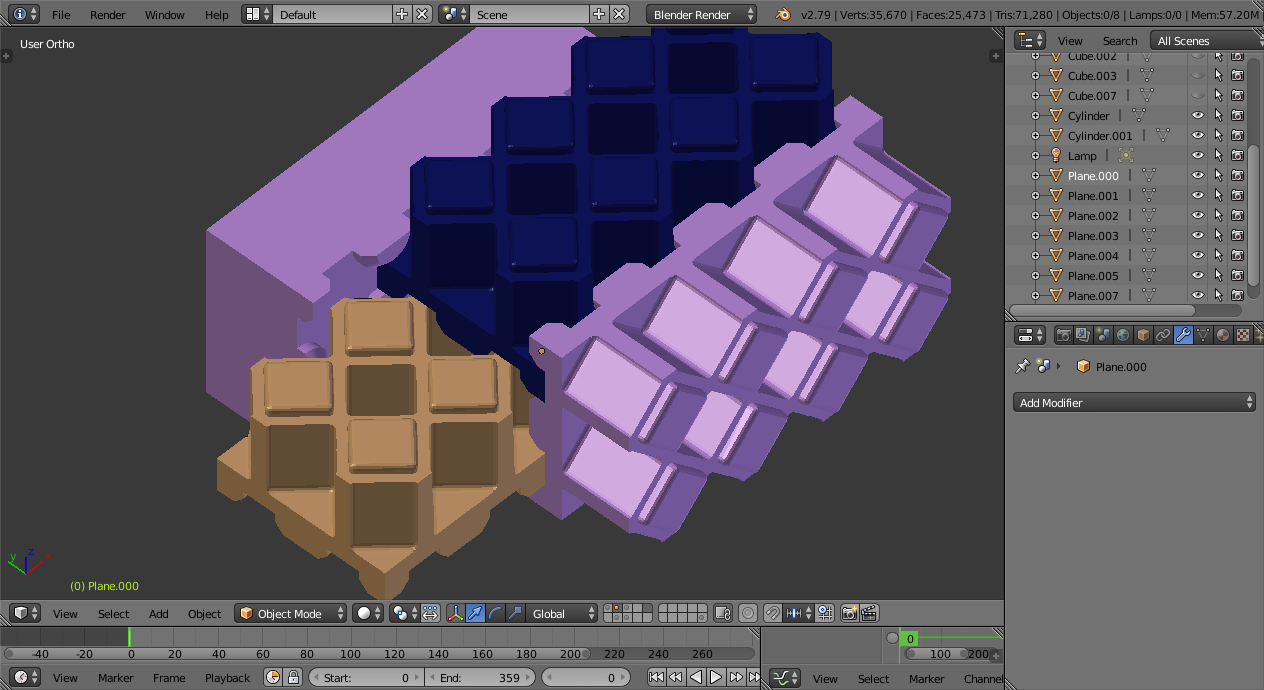Open the Render properties tab (camera icon)
The height and width of the screenshot is (690, 1264).
pos(1063,335)
